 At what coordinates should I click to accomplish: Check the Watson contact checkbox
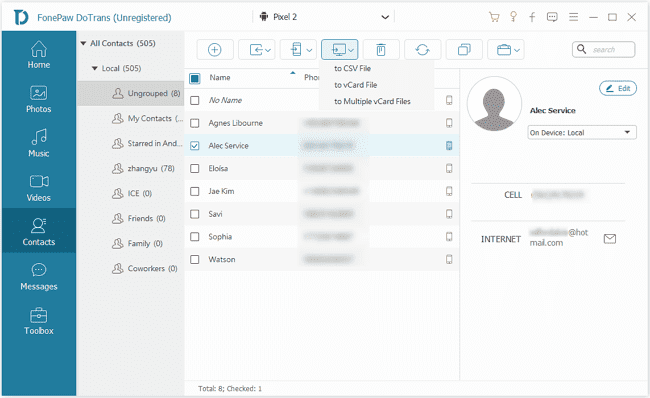[194, 260]
